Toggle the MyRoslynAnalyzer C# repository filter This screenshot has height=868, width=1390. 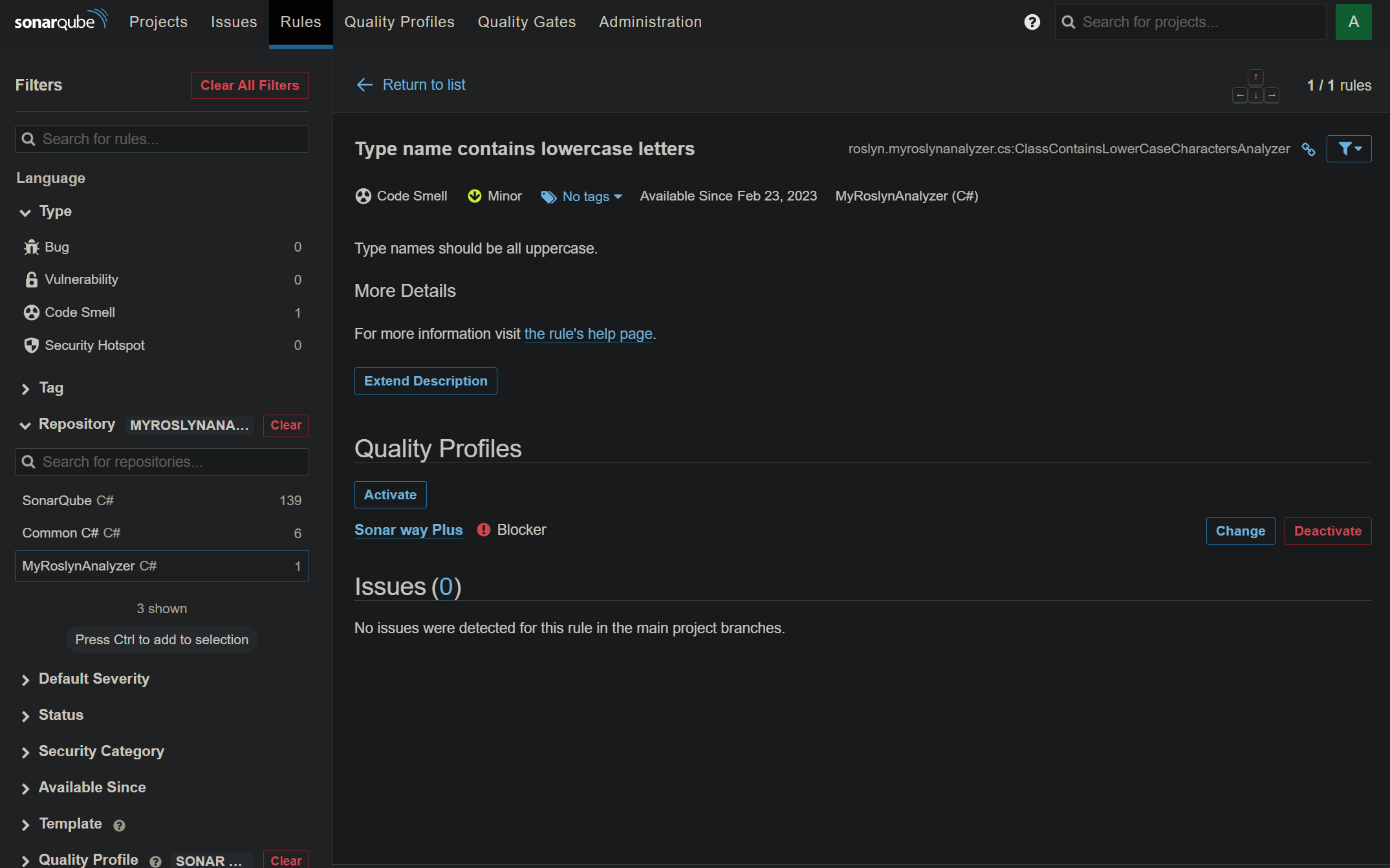(161, 565)
